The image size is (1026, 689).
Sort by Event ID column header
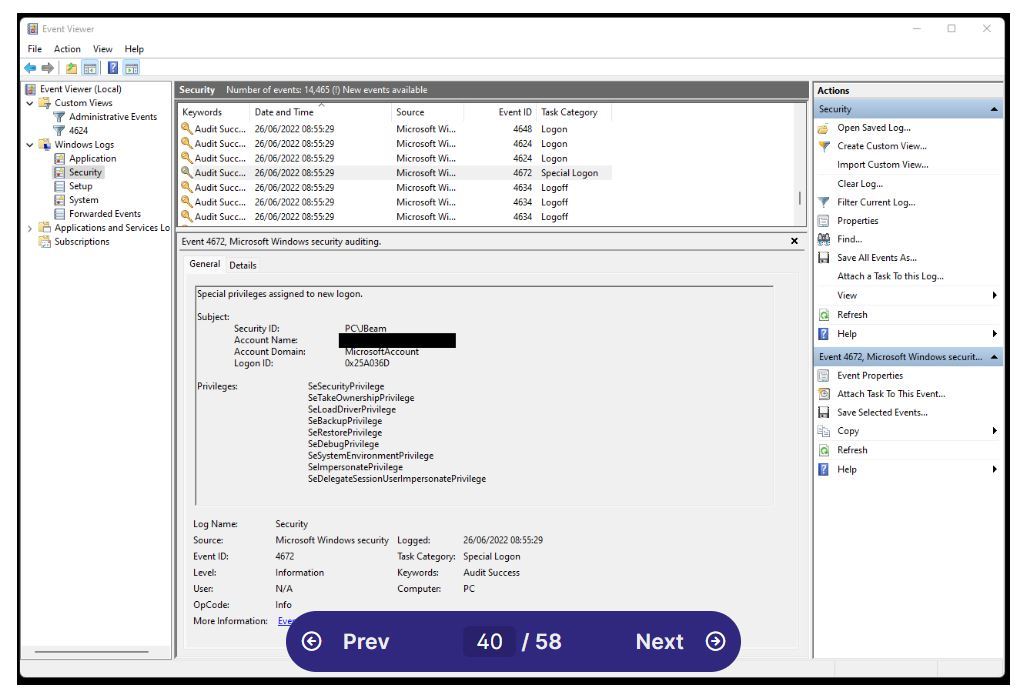tap(501, 113)
